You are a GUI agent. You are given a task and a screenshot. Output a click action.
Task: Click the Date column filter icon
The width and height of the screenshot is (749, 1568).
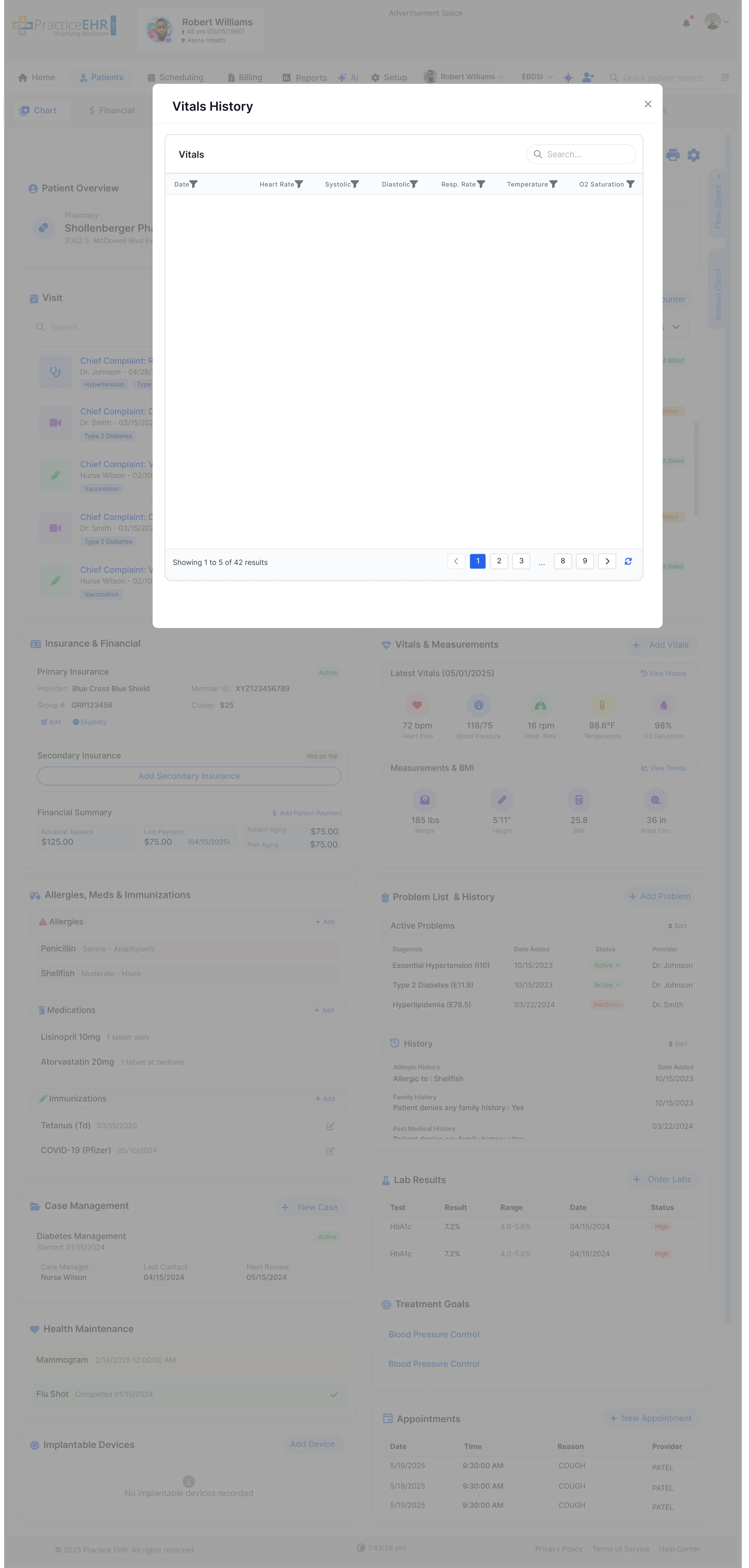click(x=193, y=184)
